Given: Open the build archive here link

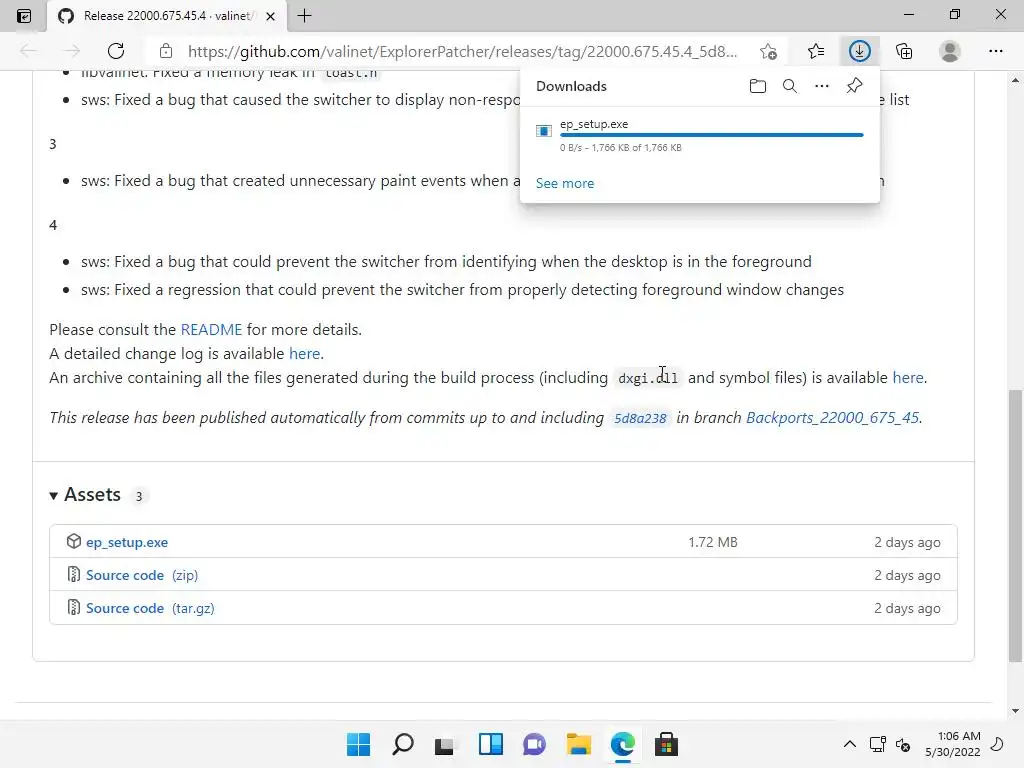Looking at the screenshot, I should pos(908,377).
